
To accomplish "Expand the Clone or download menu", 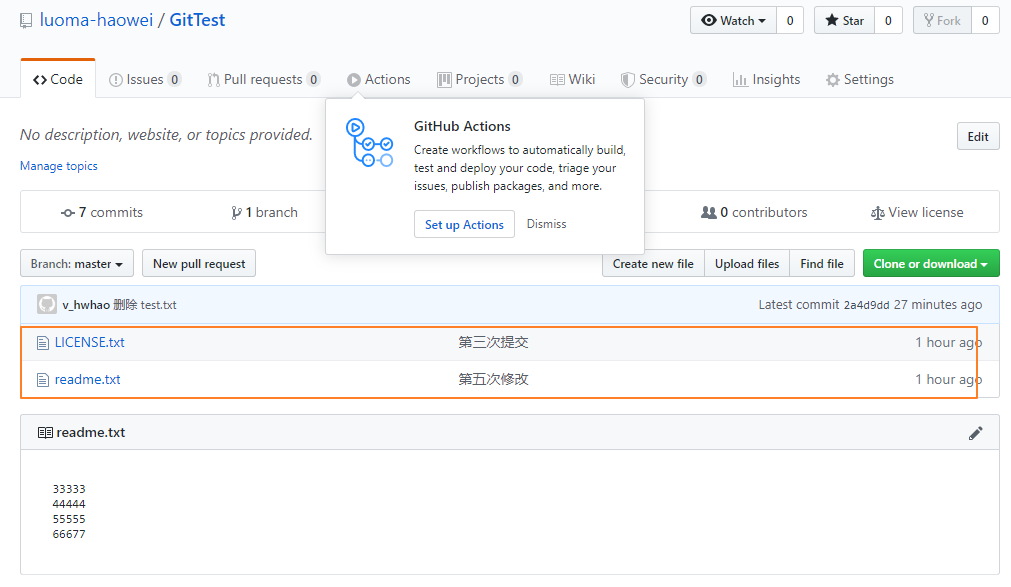I will pyautogui.click(x=931, y=264).
